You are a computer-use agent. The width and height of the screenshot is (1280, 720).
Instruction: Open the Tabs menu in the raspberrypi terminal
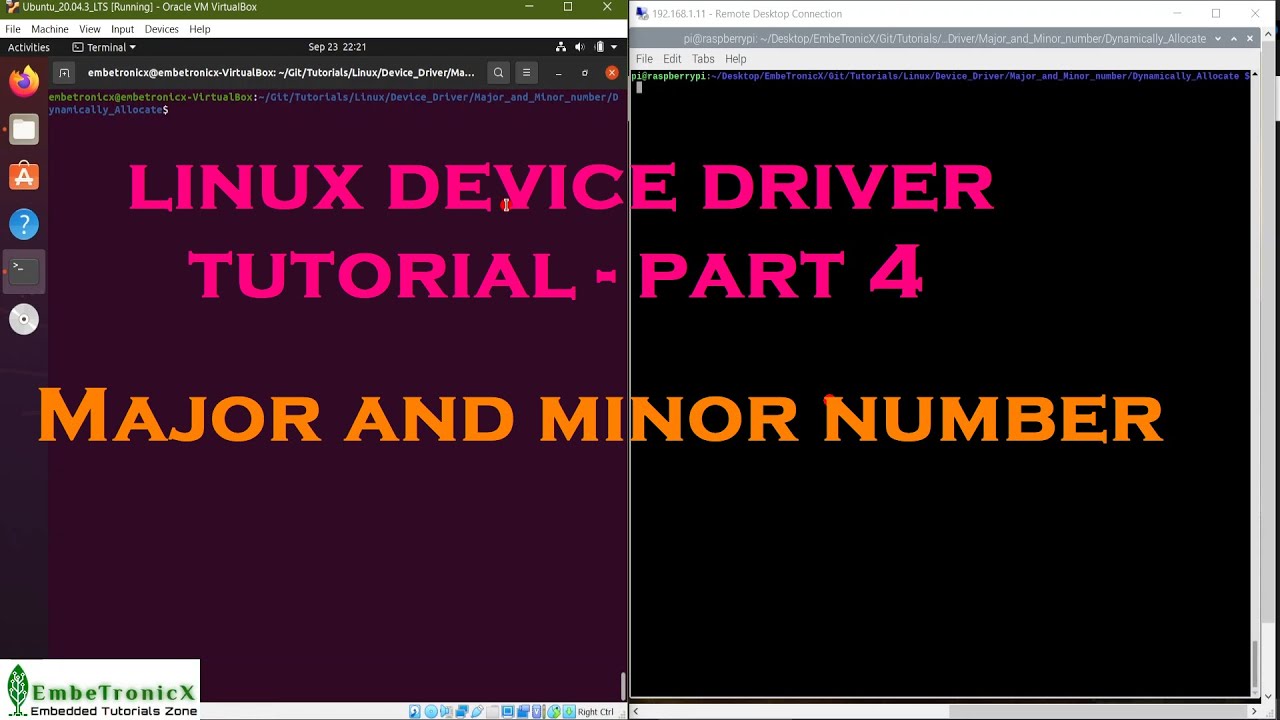coord(702,58)
